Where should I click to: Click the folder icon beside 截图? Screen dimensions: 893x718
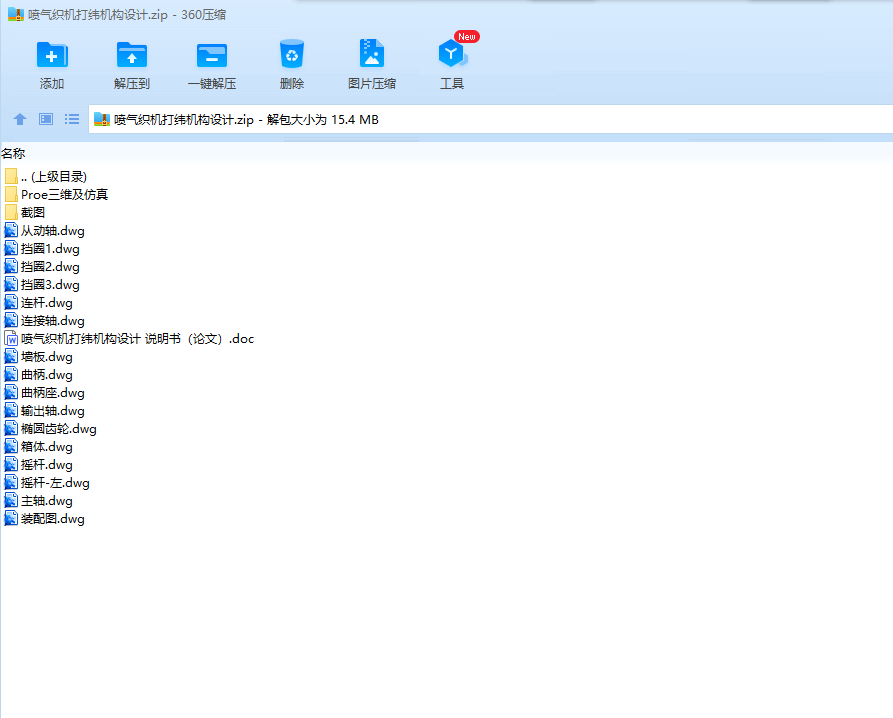(11, 212)
